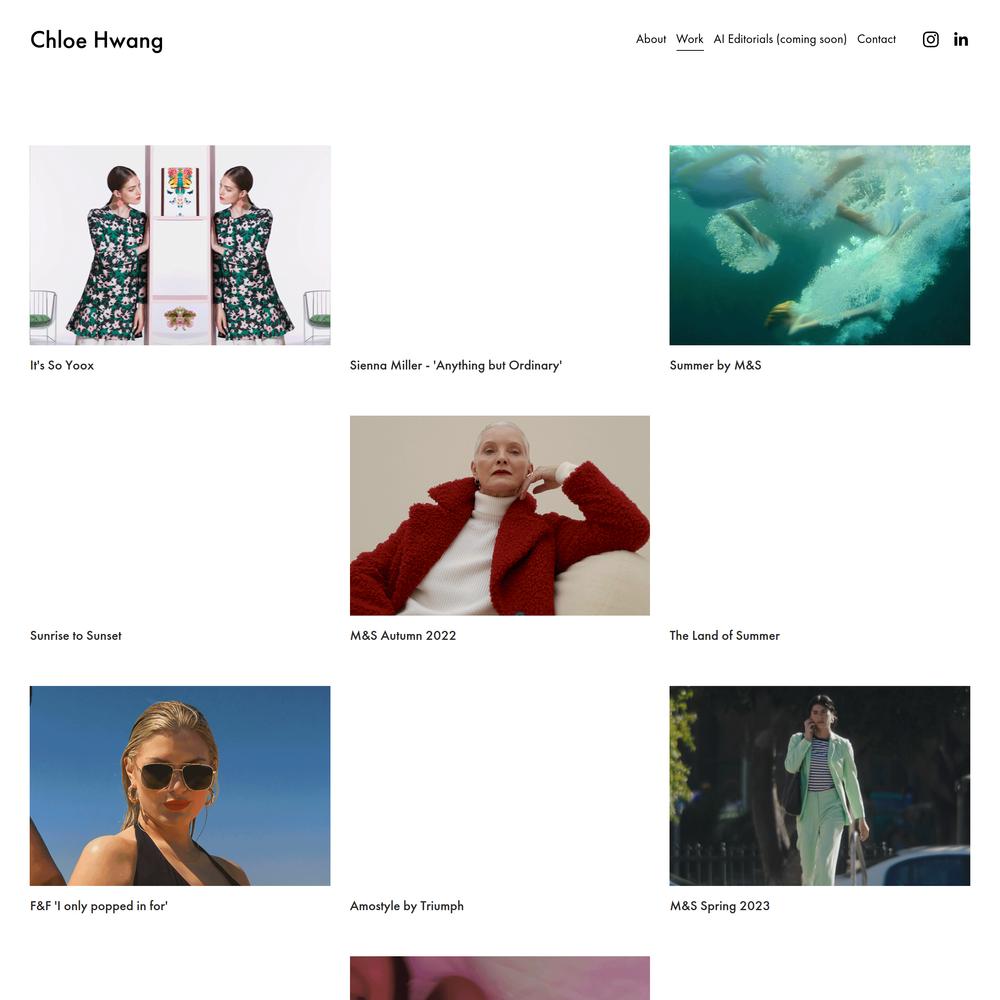Open the LinkedIn profile icon
1000x1000 pixels.
960,40
